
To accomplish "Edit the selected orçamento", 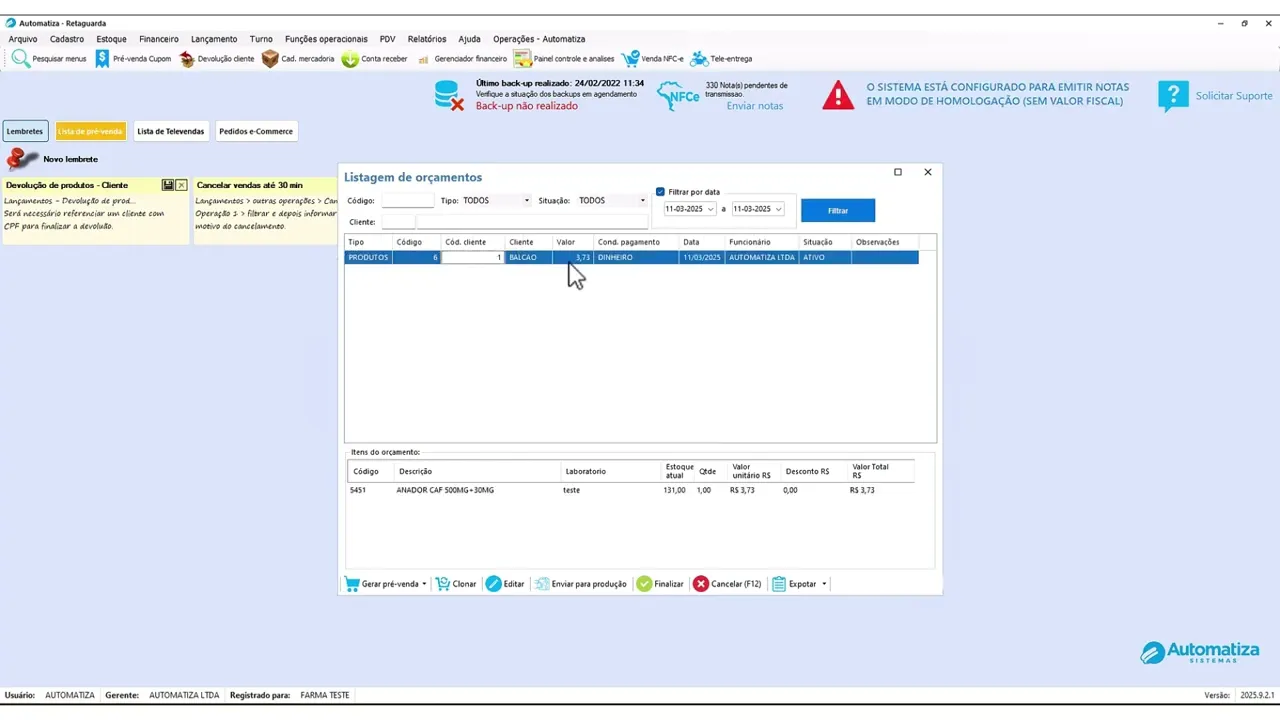I will tap(505, 584).
